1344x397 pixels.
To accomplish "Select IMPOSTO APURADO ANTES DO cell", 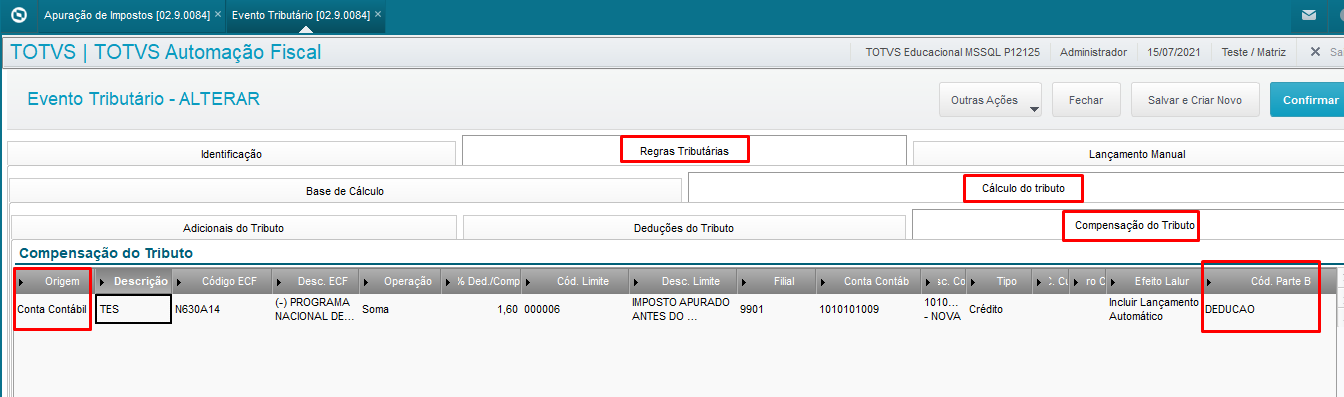I will pos(683,309).
